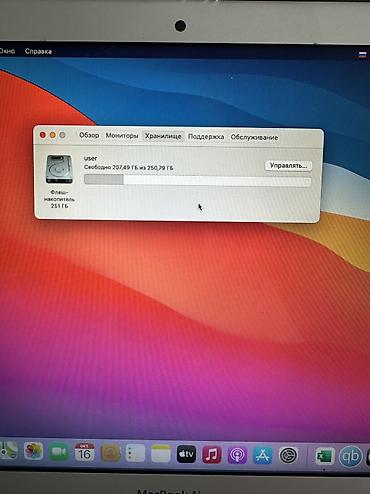
Task: Switch to the Обзор tab
Action: click(89, 135)
